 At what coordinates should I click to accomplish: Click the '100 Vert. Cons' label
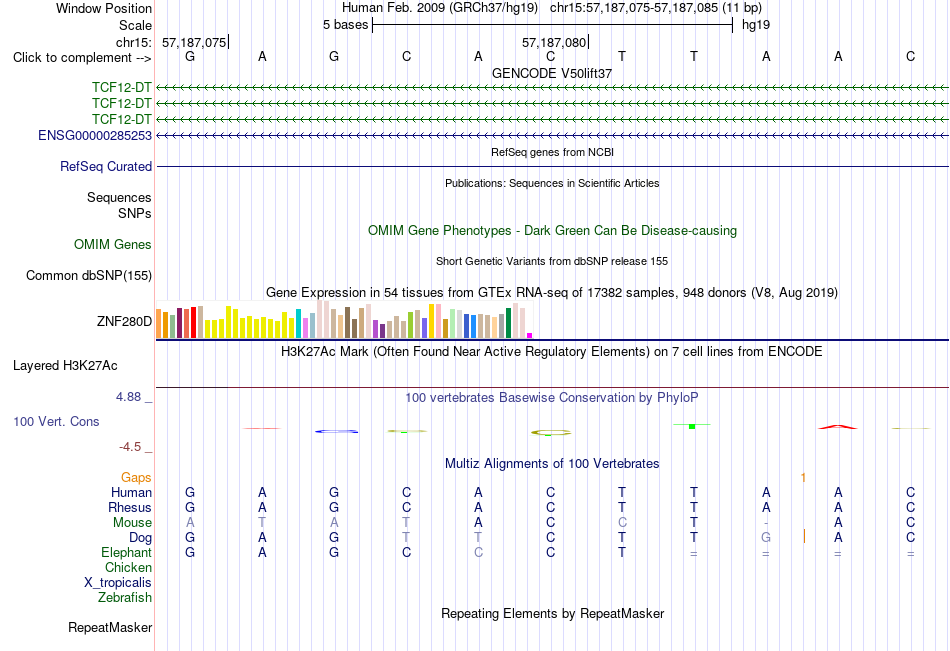(56, 421)
